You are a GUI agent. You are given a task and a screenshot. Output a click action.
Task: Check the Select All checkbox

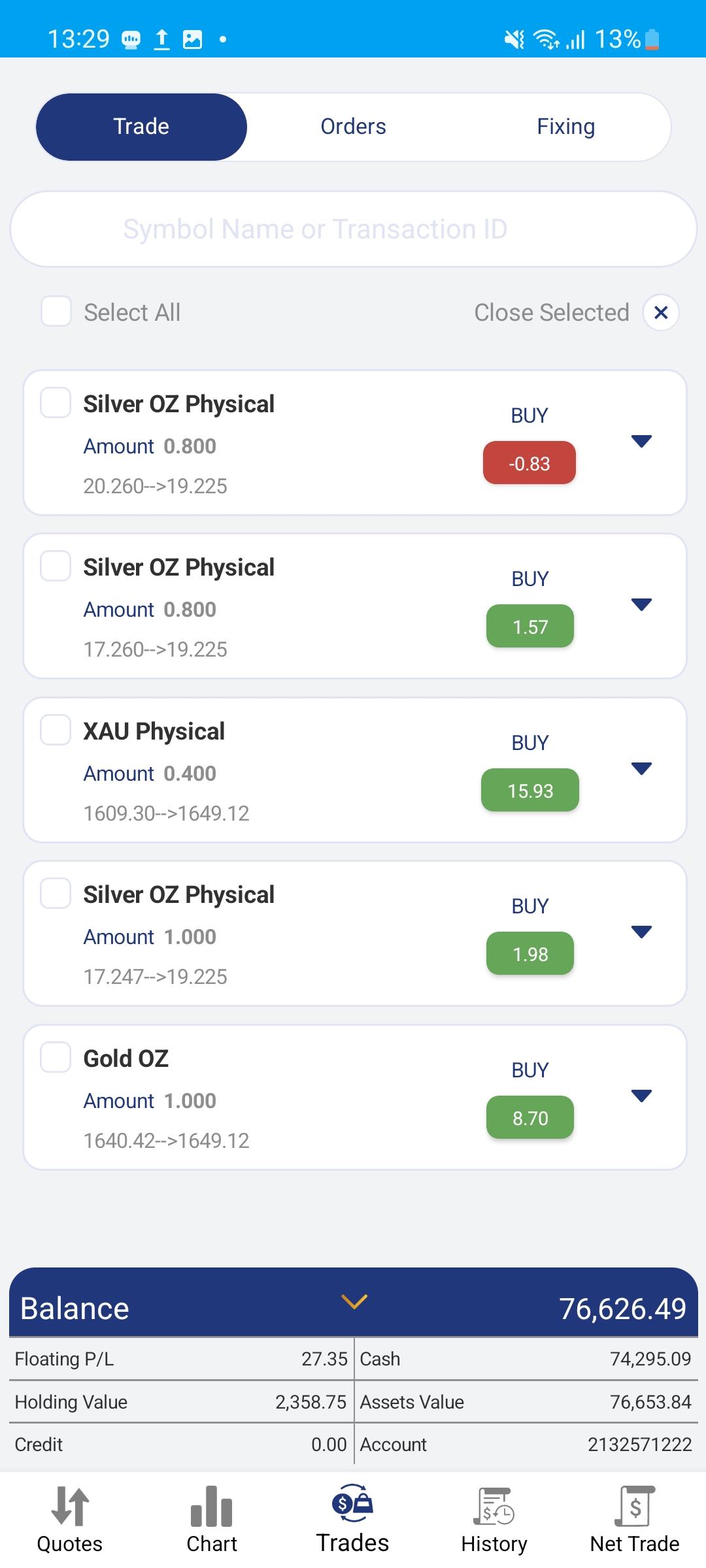point(56,311)
